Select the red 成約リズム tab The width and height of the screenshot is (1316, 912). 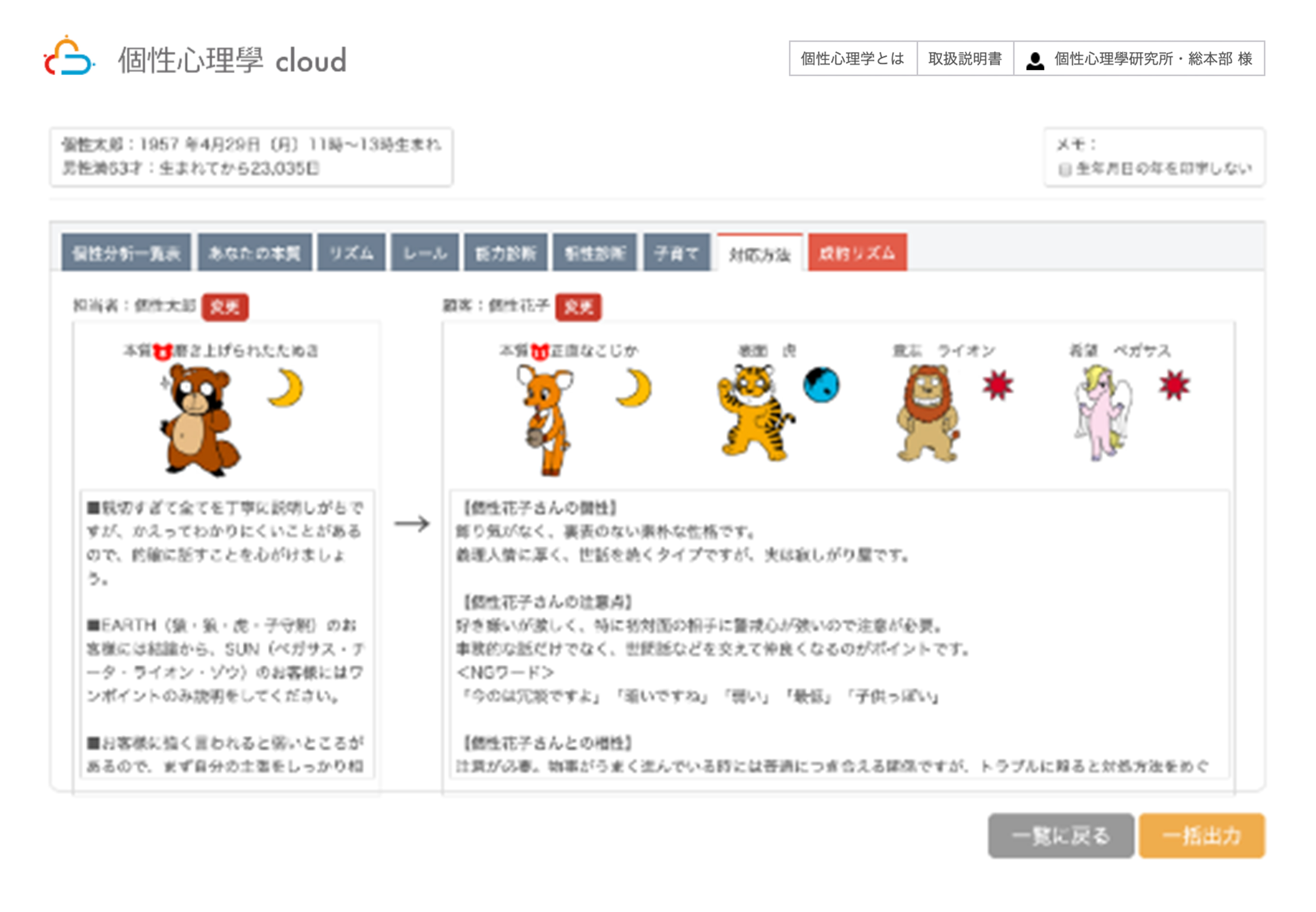857,252
